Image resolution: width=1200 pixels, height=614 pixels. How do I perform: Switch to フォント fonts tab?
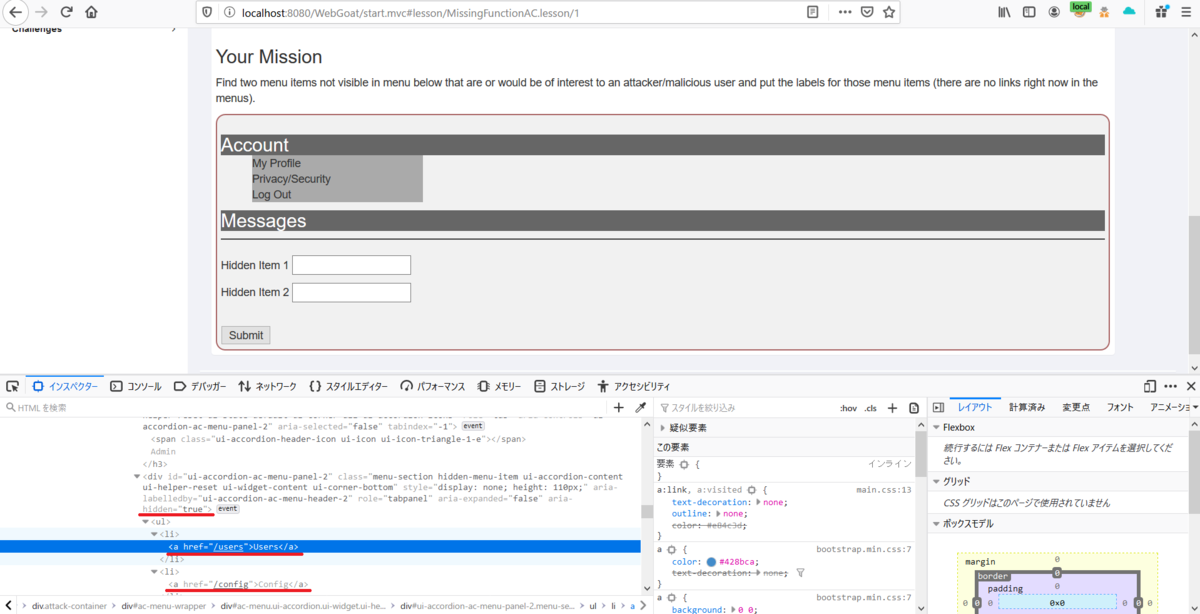(1120, 407)
